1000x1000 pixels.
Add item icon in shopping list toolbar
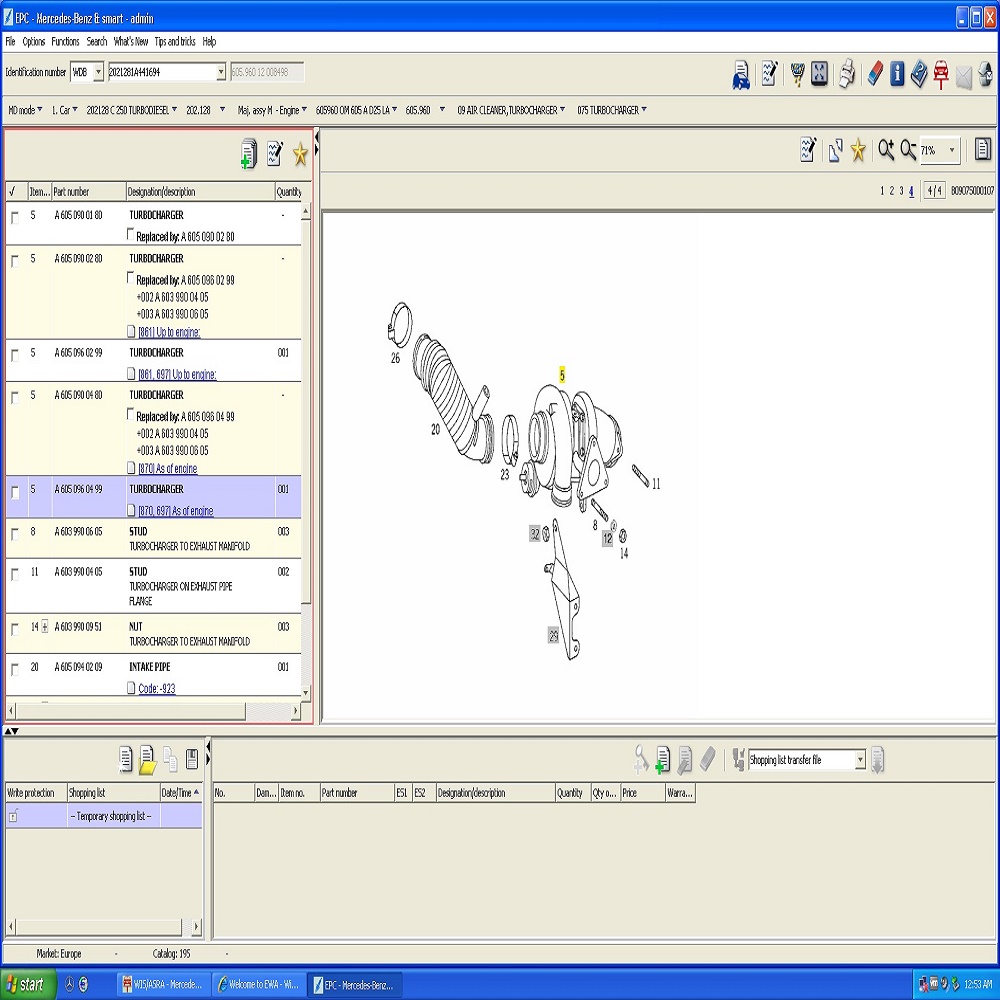663,760
